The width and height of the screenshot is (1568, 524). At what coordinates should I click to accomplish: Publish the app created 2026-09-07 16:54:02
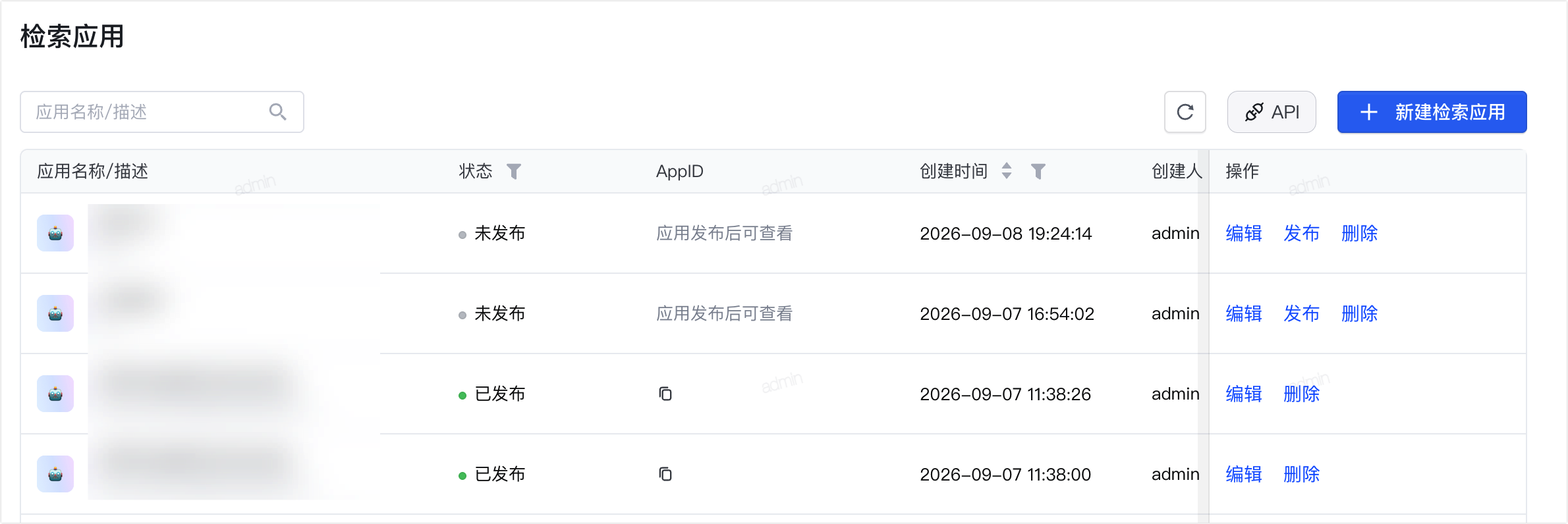click(1302, 313)
